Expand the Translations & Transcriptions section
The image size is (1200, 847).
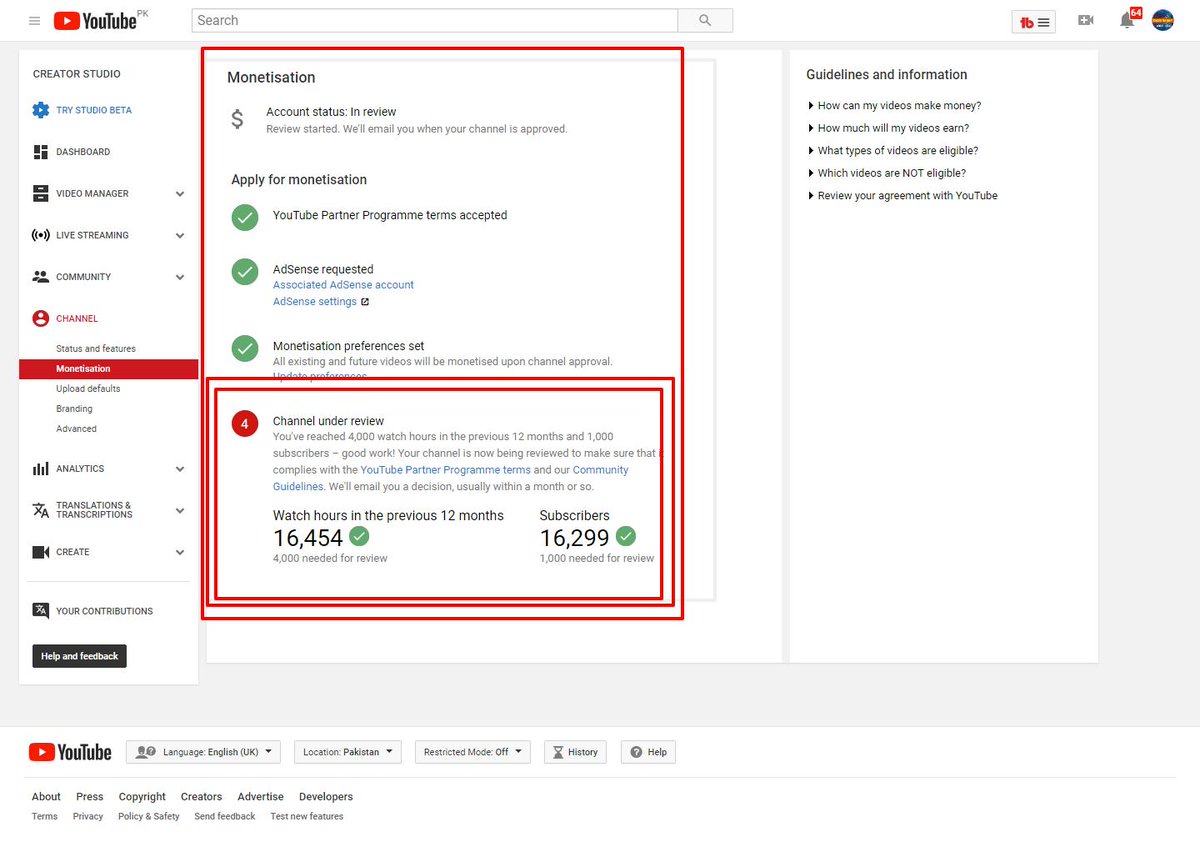pos(180,510)
